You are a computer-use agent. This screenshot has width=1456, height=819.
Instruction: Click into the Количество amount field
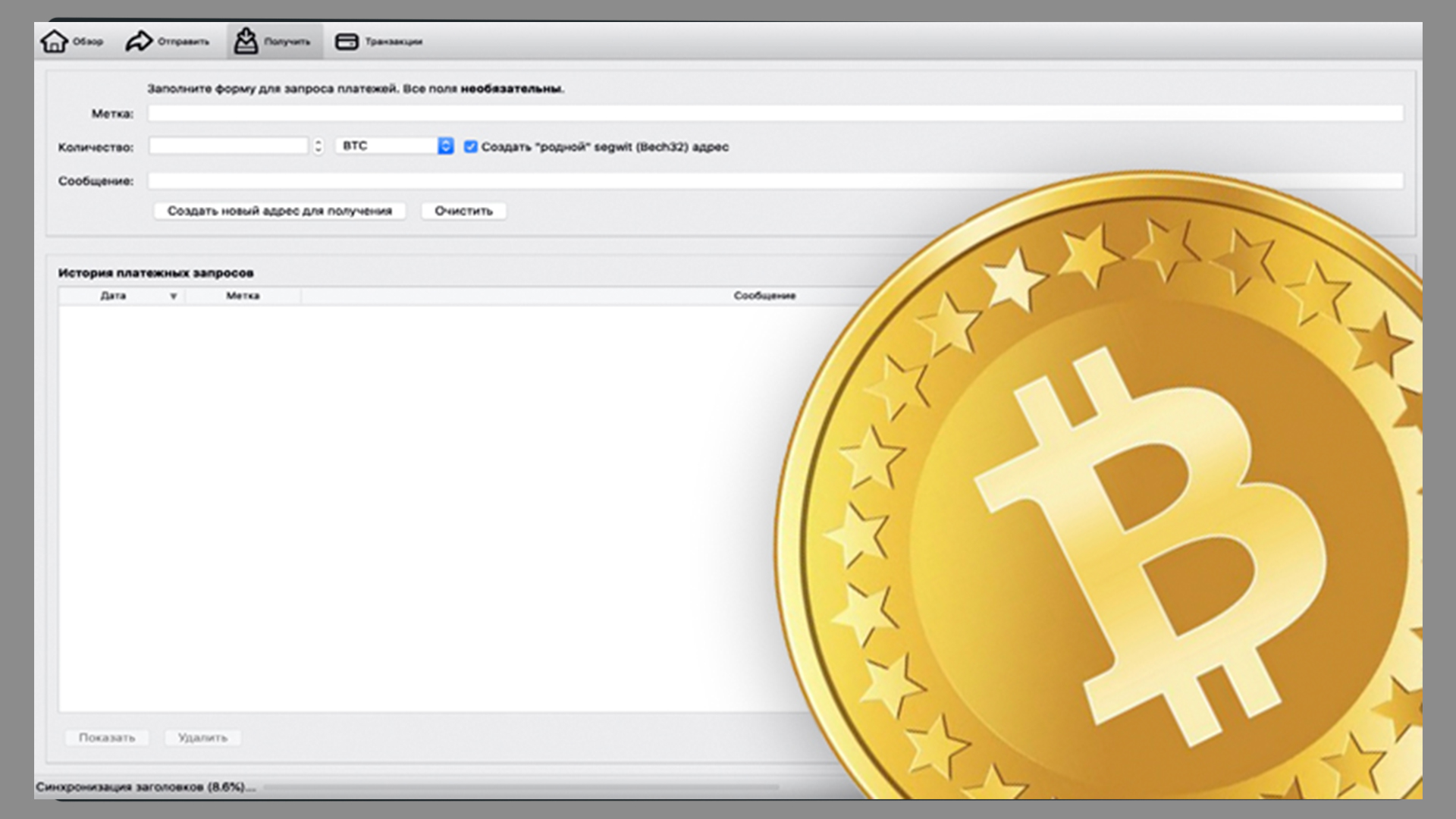tap(228, 146)
